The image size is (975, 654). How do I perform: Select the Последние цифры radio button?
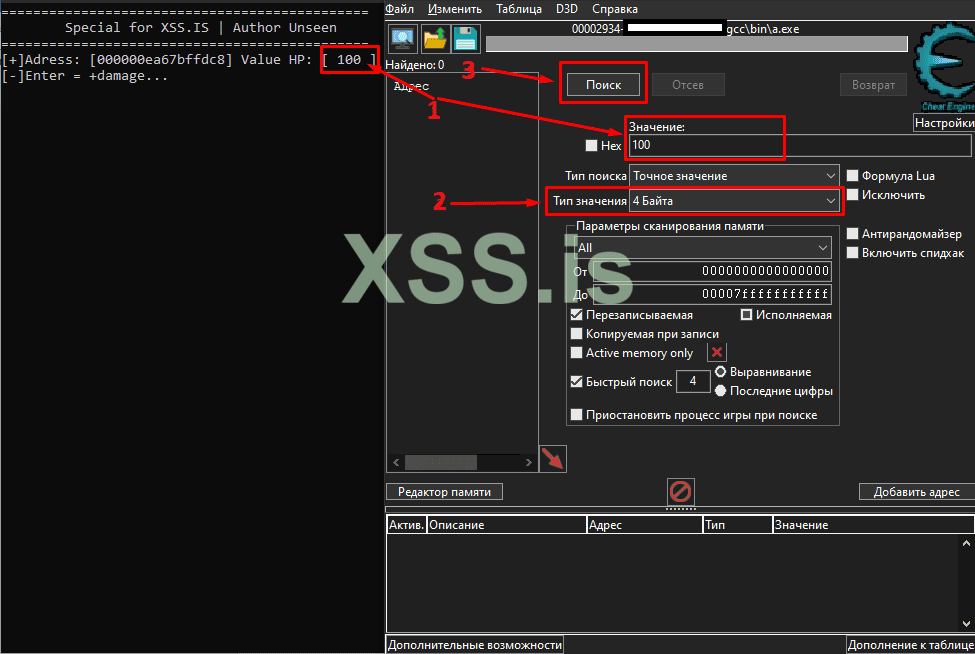coord(720,390)
